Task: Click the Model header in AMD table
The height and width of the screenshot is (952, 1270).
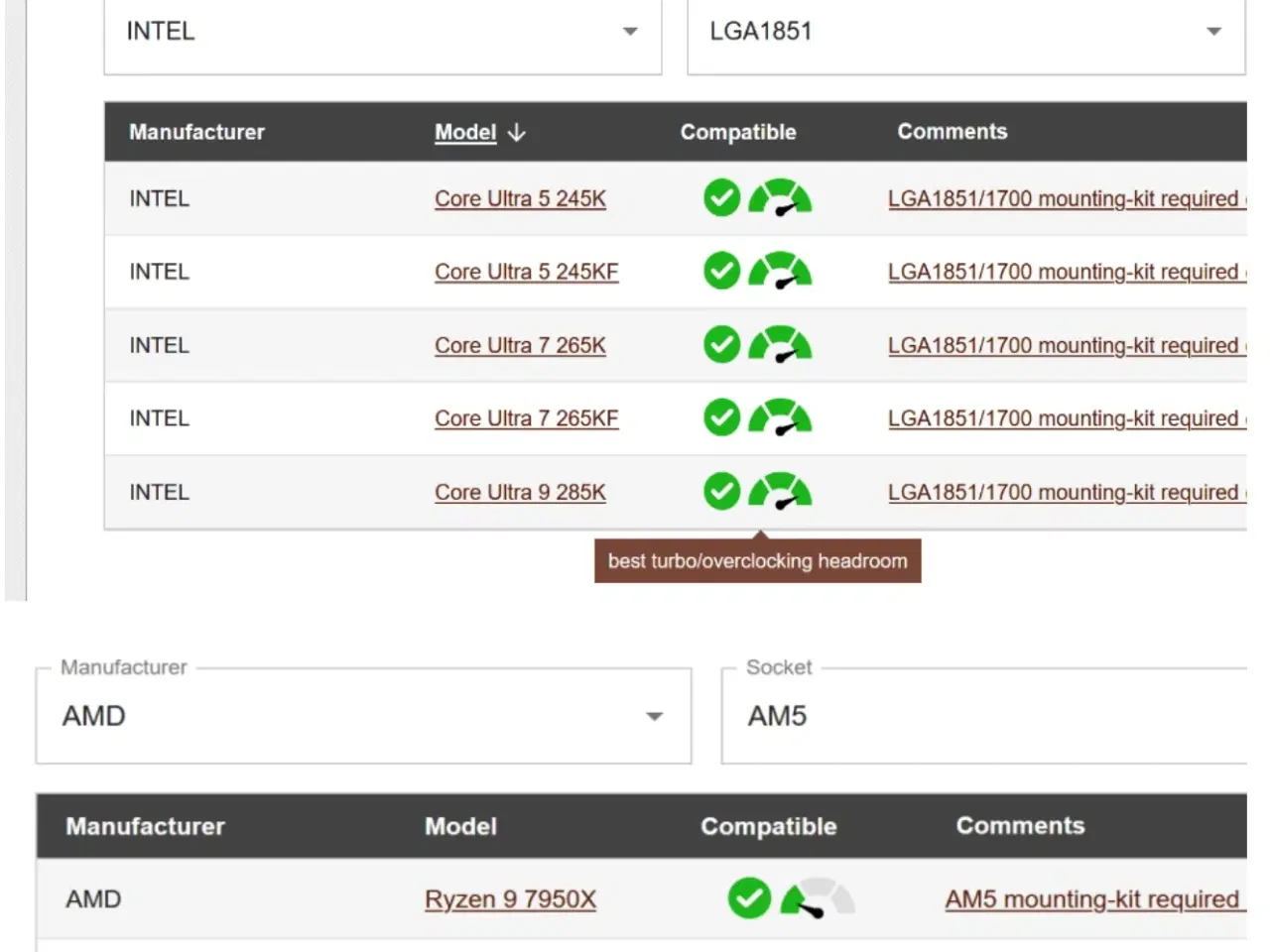Action: pyautogui.click(x=461, y=826)
